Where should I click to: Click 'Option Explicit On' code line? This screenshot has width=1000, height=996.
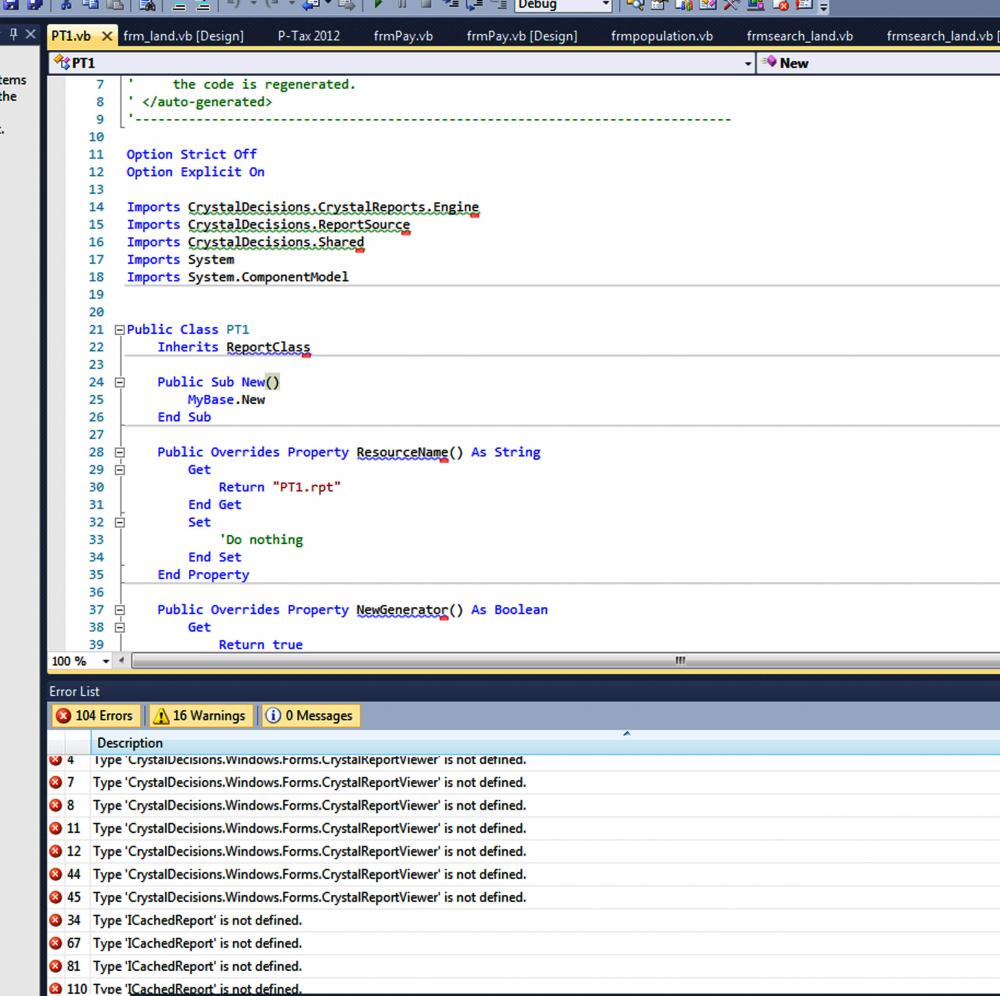coord(195,172)
